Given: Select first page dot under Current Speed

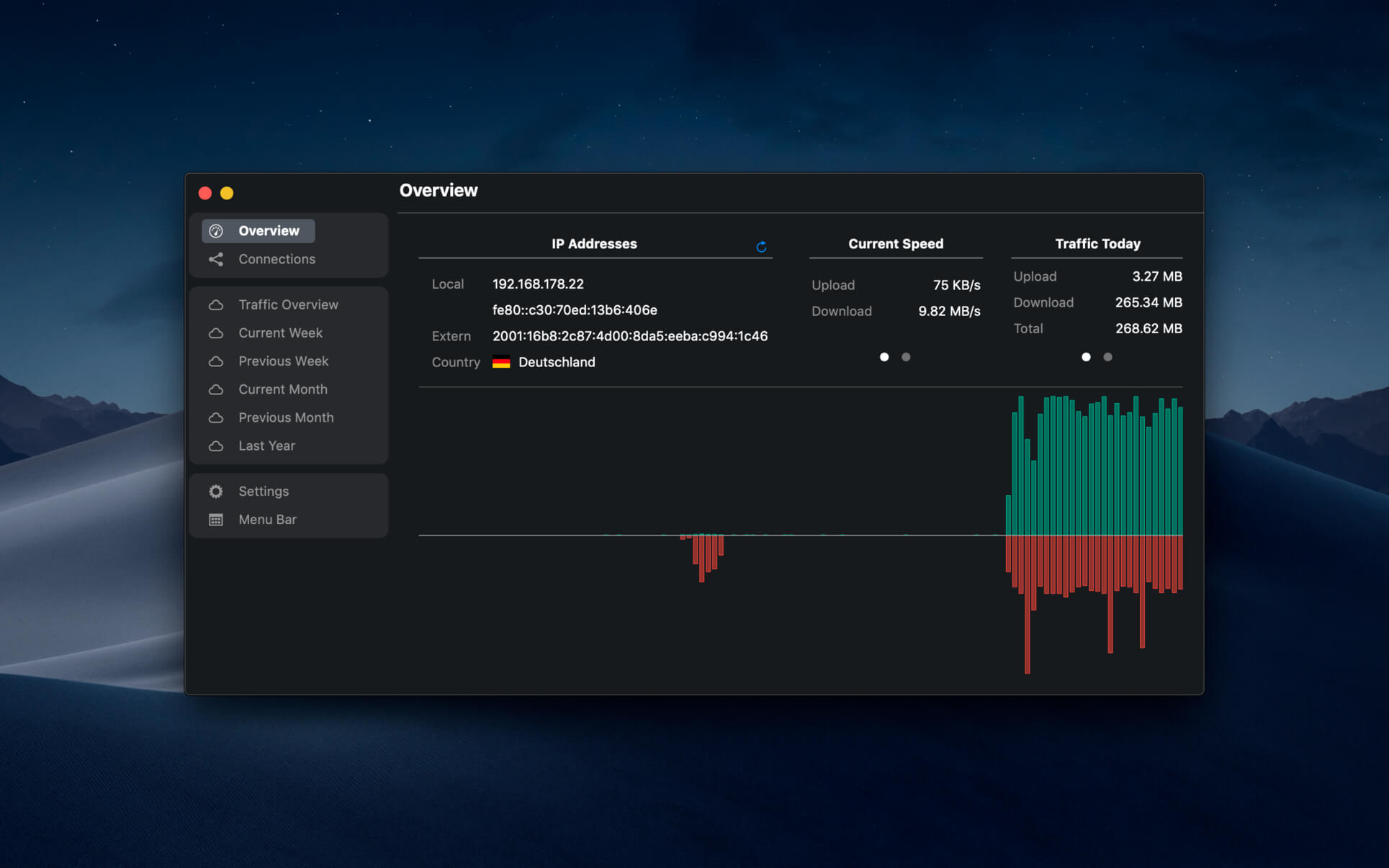Looking at the screenshot, I should (884, 356).
